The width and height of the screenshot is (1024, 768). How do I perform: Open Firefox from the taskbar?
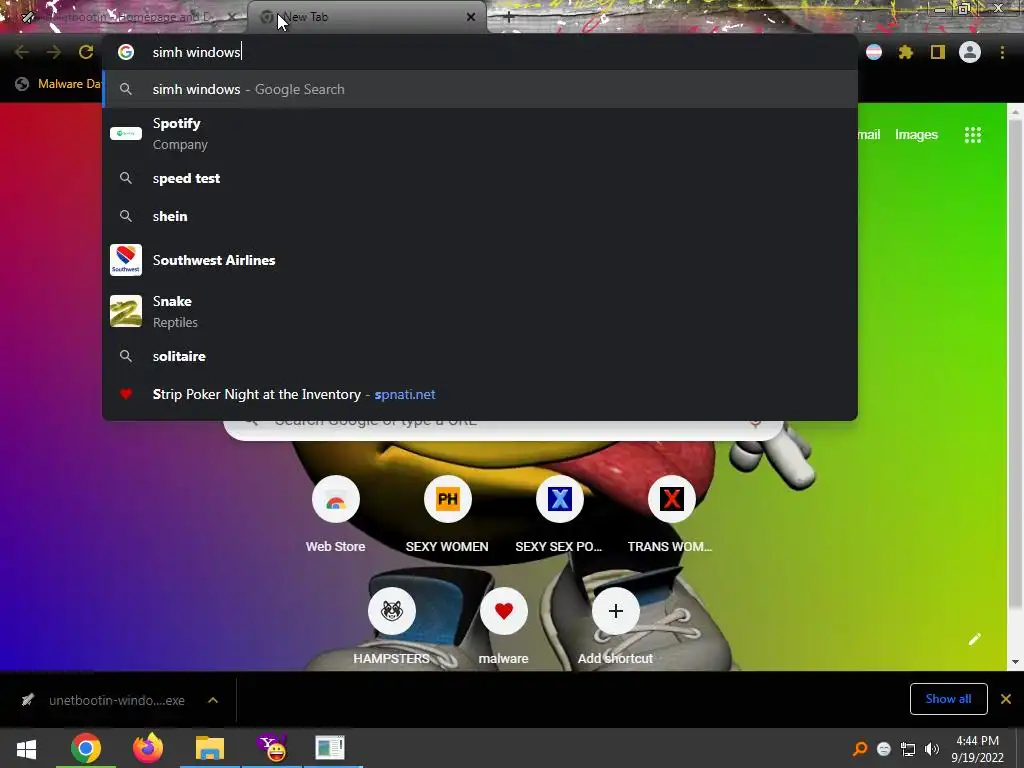pos(148,748)
